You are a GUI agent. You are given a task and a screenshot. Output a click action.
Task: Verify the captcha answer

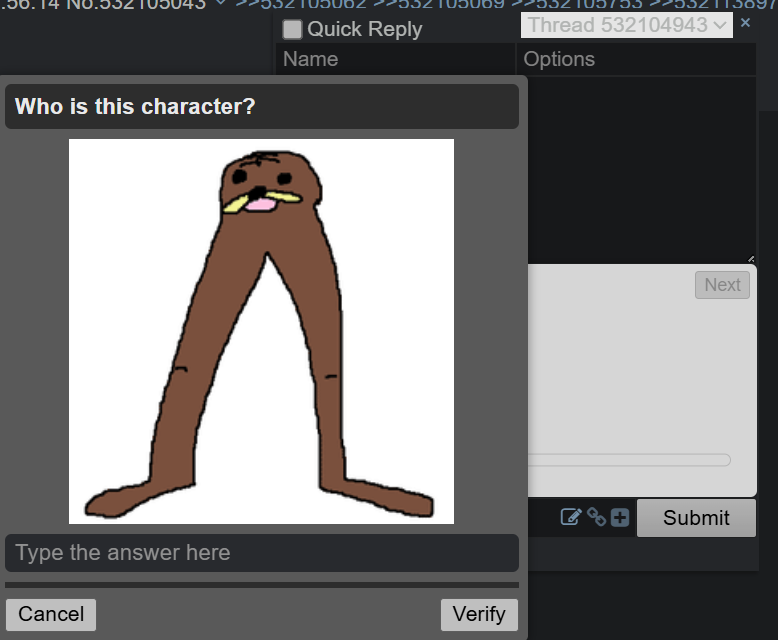click(x=479, y=614)
